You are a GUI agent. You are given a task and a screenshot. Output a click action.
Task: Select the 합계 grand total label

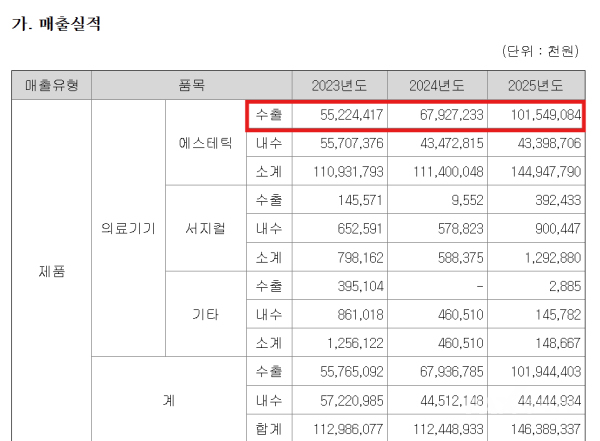click(269, 429)
